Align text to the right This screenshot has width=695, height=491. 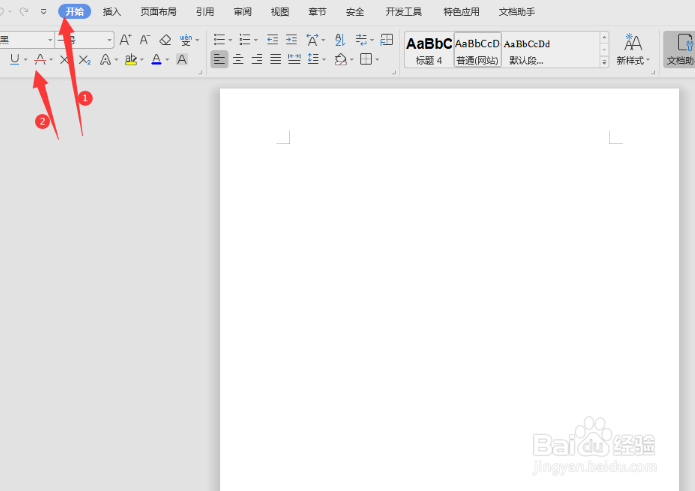pyautogui.click(x=257, y=59)
